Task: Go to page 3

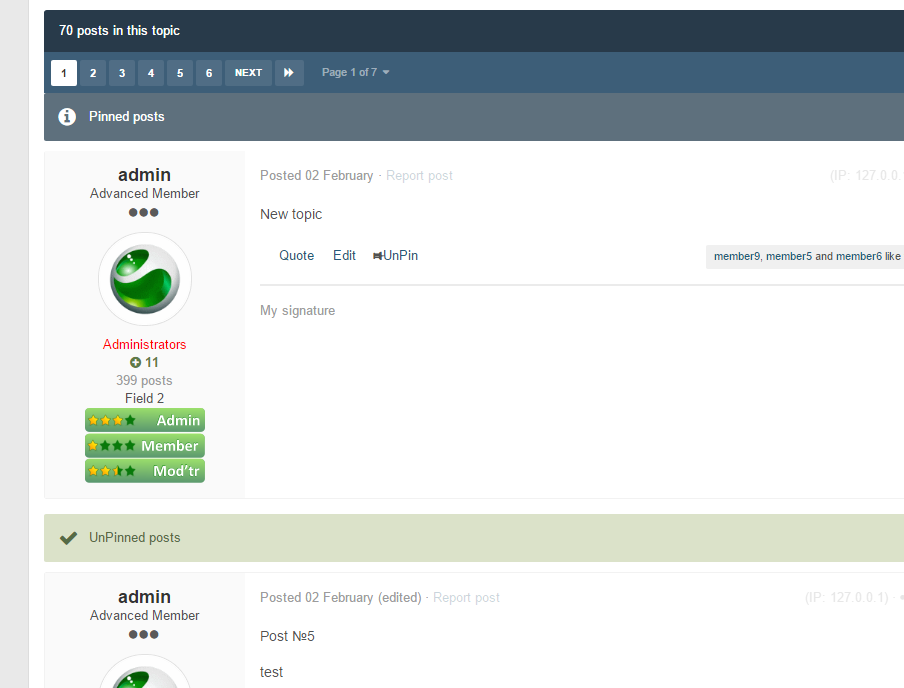Action: 122,73
